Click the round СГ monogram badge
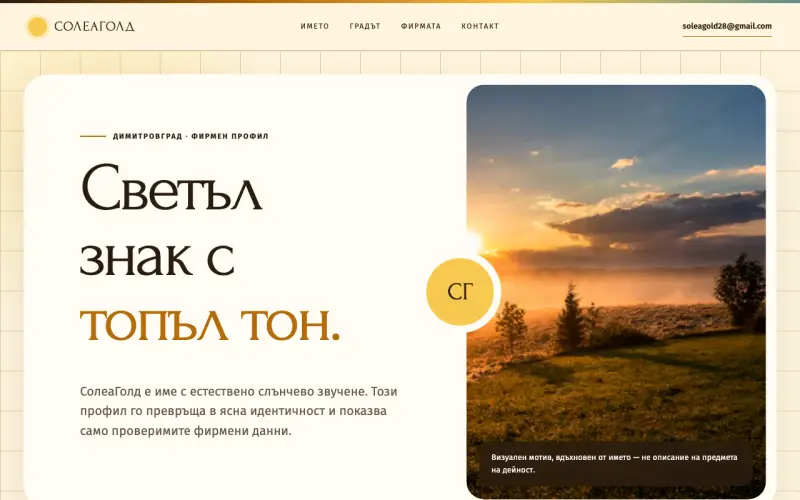Screen dimensions: 800x500 pos(460,292)
